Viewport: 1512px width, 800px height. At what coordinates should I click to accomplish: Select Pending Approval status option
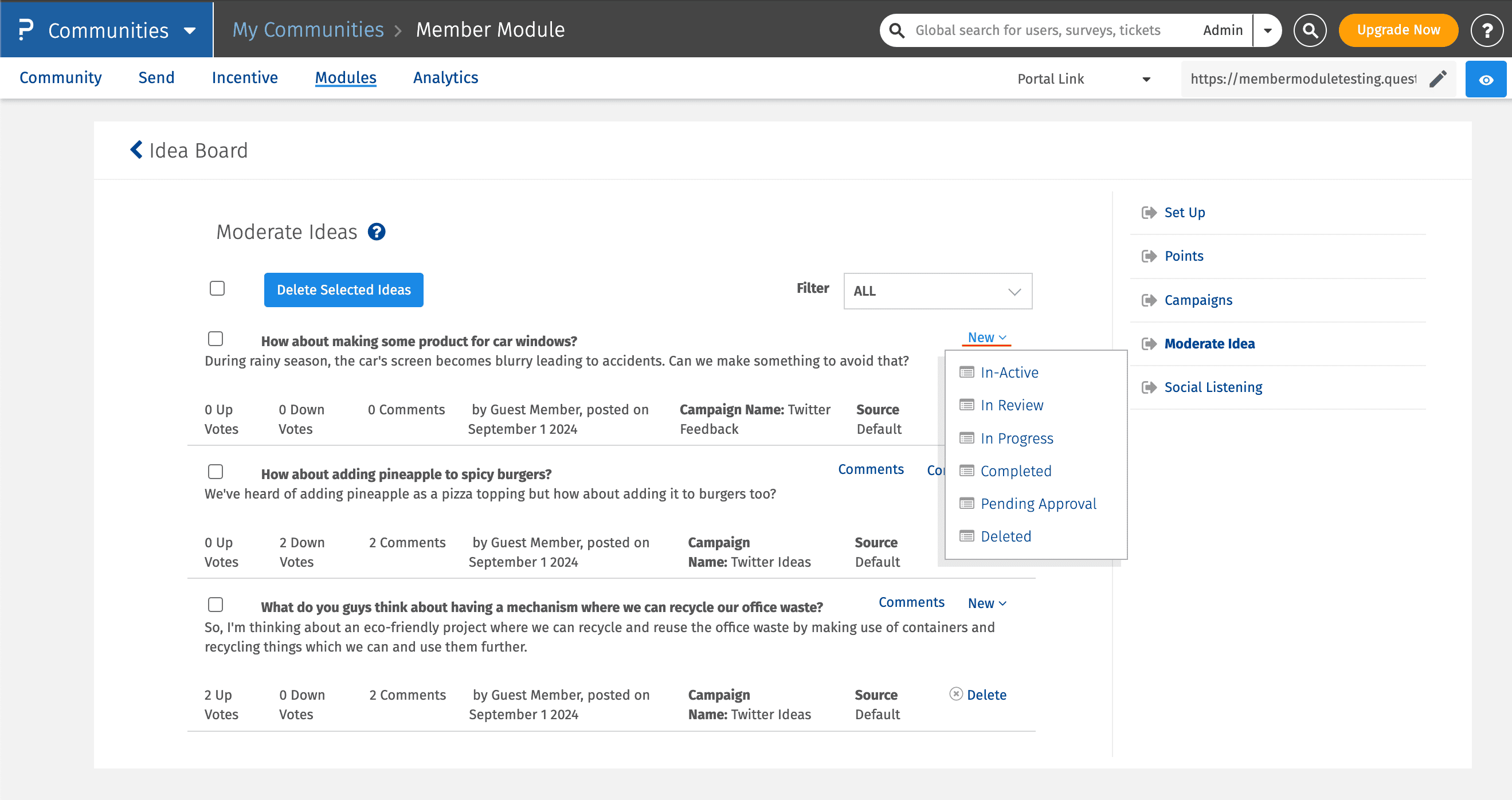(x=1038, y=504)
